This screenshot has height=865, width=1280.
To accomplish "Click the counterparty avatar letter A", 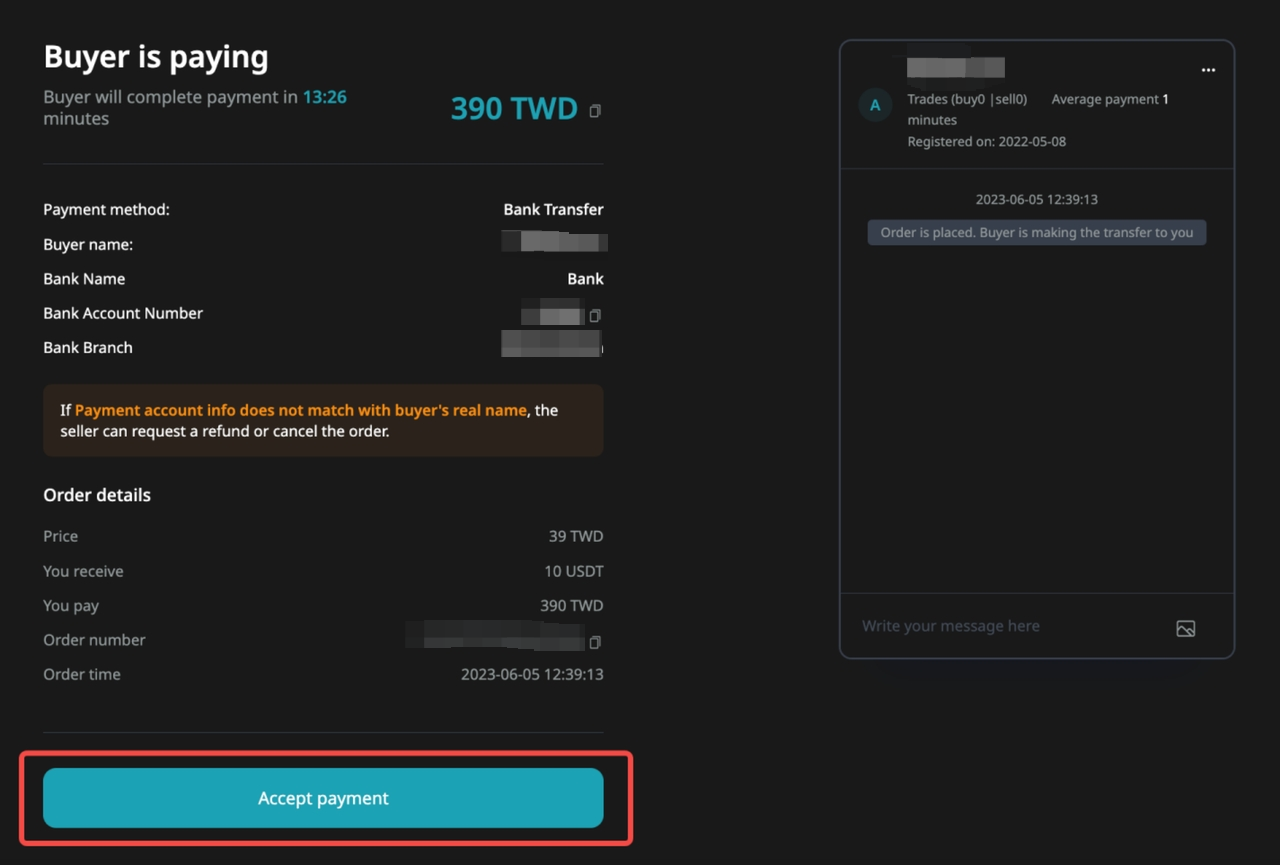I will 876,105.
